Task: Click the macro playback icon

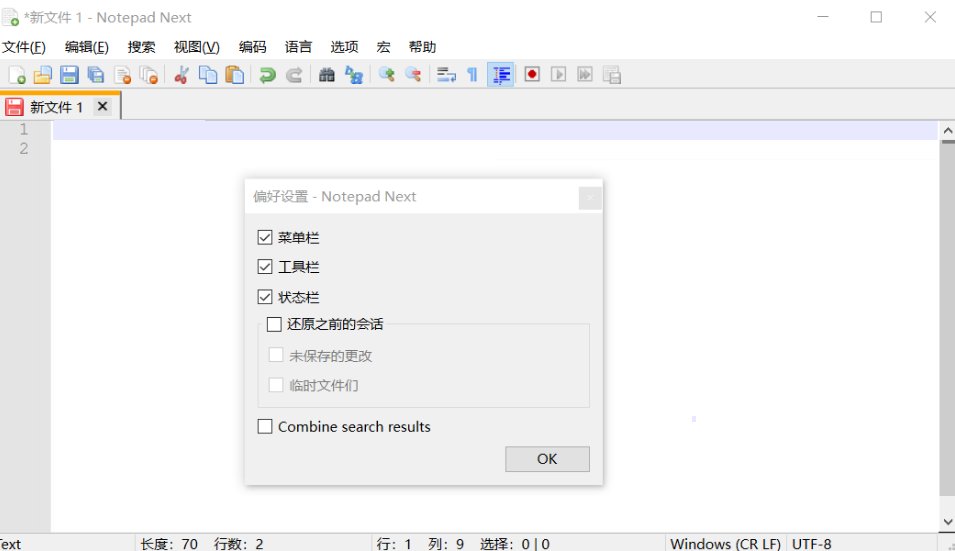Action: (558, 75)
